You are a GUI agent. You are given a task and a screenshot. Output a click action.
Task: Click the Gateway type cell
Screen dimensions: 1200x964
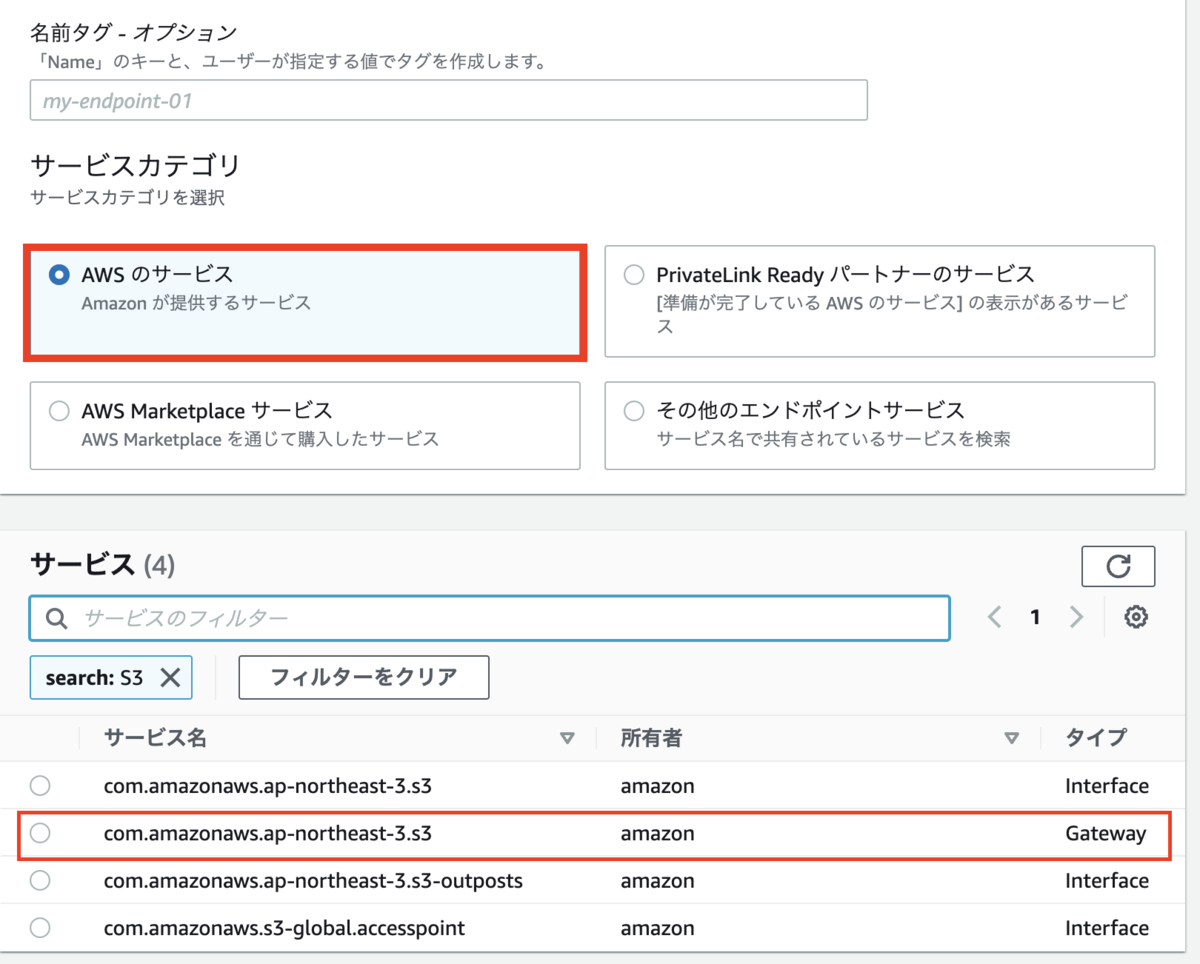[x=1105, y=833]
